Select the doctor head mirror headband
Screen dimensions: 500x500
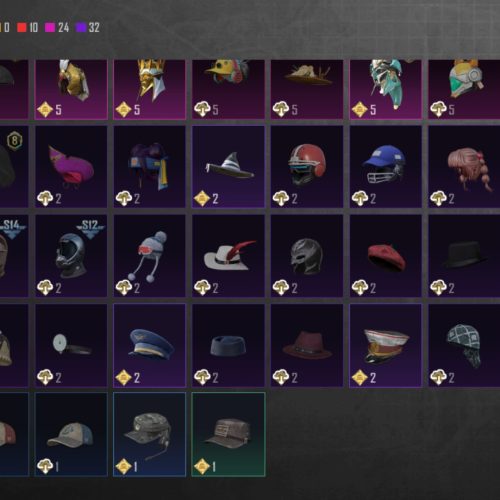pyautogui.click(x=71, y=345)
